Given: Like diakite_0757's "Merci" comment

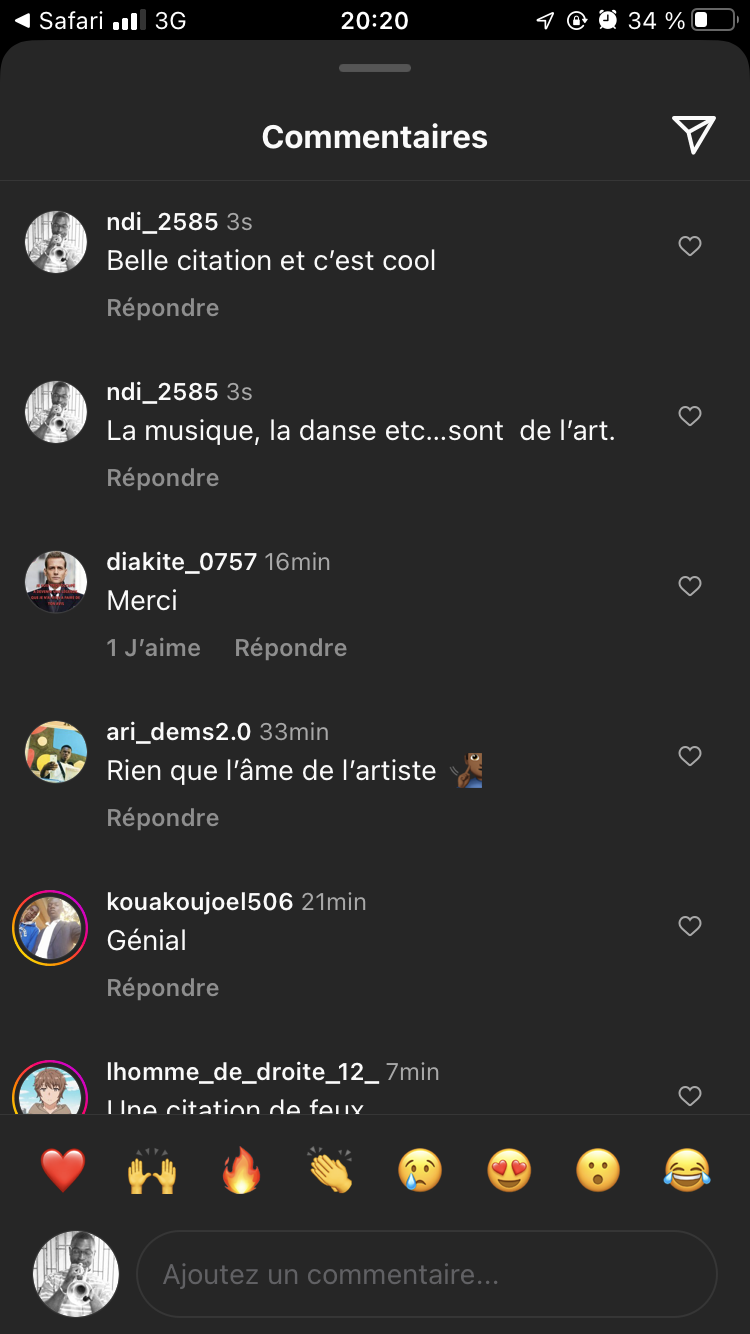Looking at the screenshot, I should pyautogui.click(x=690, y=586).
